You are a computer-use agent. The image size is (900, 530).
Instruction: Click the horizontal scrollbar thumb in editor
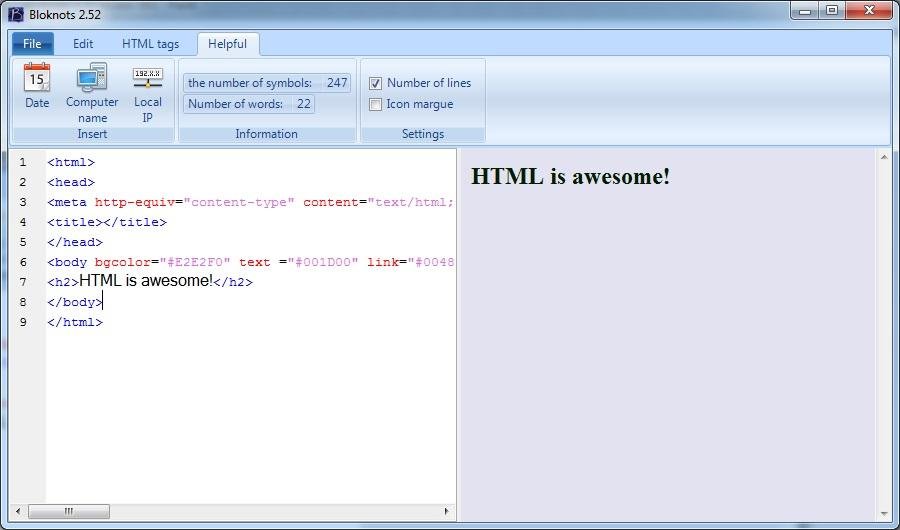coord(68,511)
